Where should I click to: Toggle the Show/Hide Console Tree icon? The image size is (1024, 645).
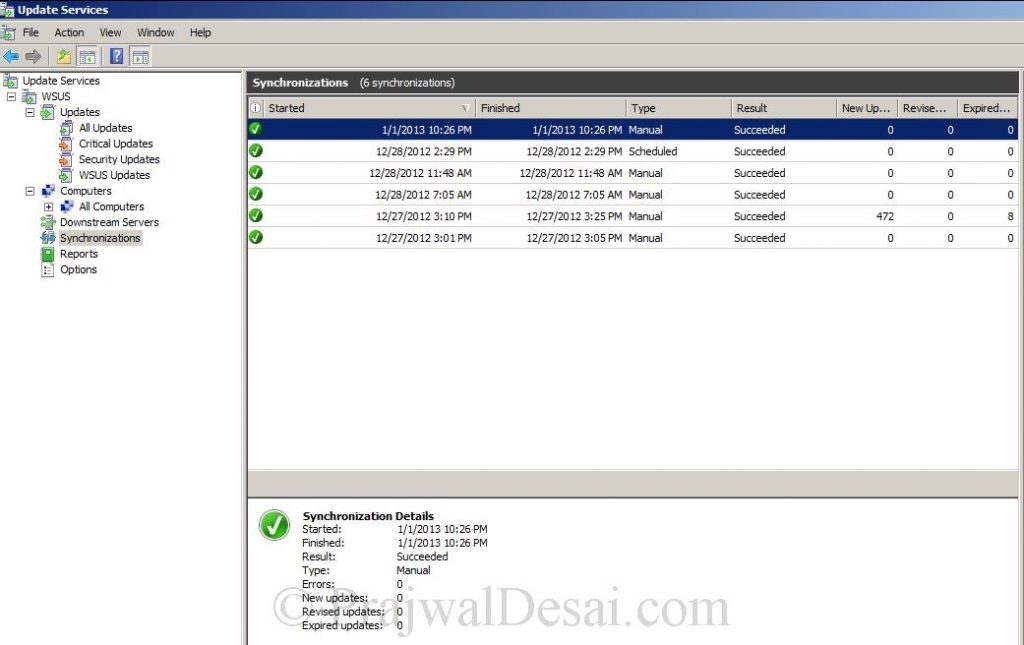[x=87, y=57]
